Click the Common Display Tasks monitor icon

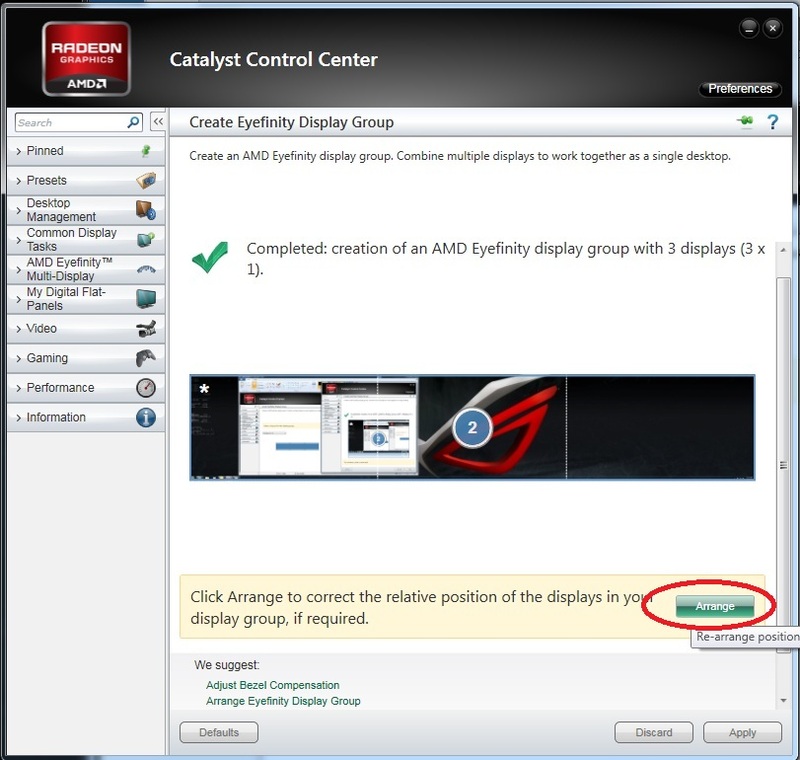pos(146,239)
